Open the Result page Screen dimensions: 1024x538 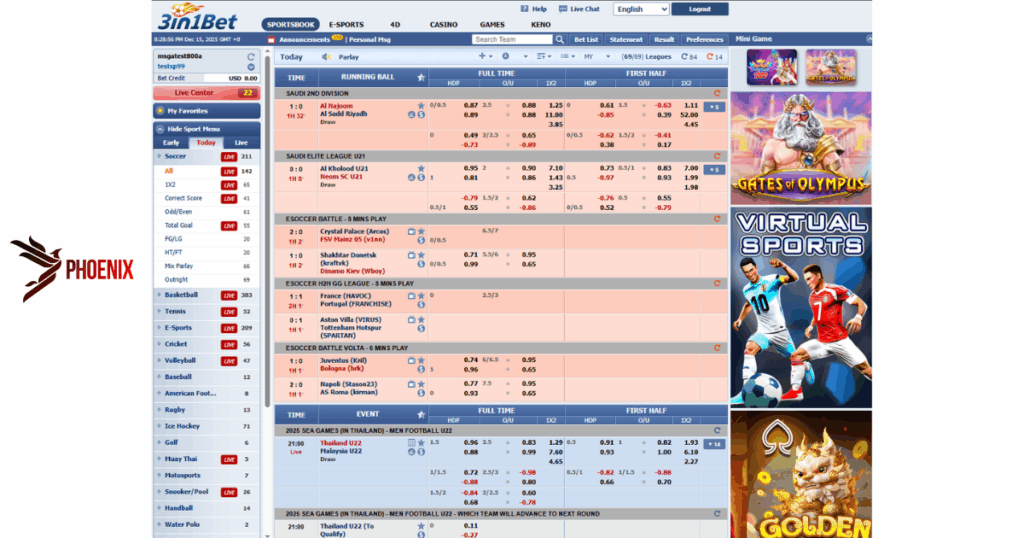pyautogui.click(x=664, y=39)
